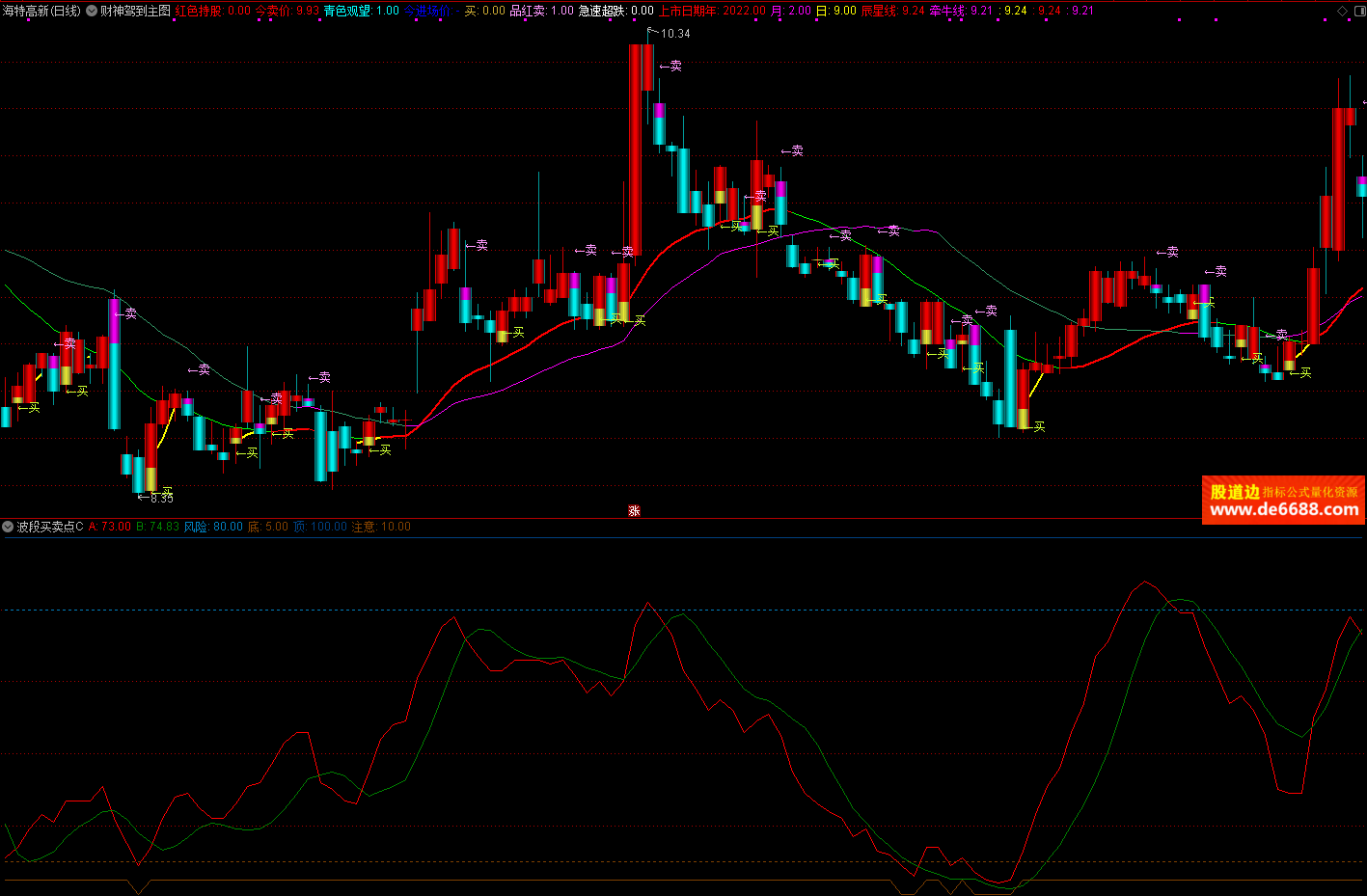Expand the 波段买卖点C indicator menu arrow

pos(8,527)
